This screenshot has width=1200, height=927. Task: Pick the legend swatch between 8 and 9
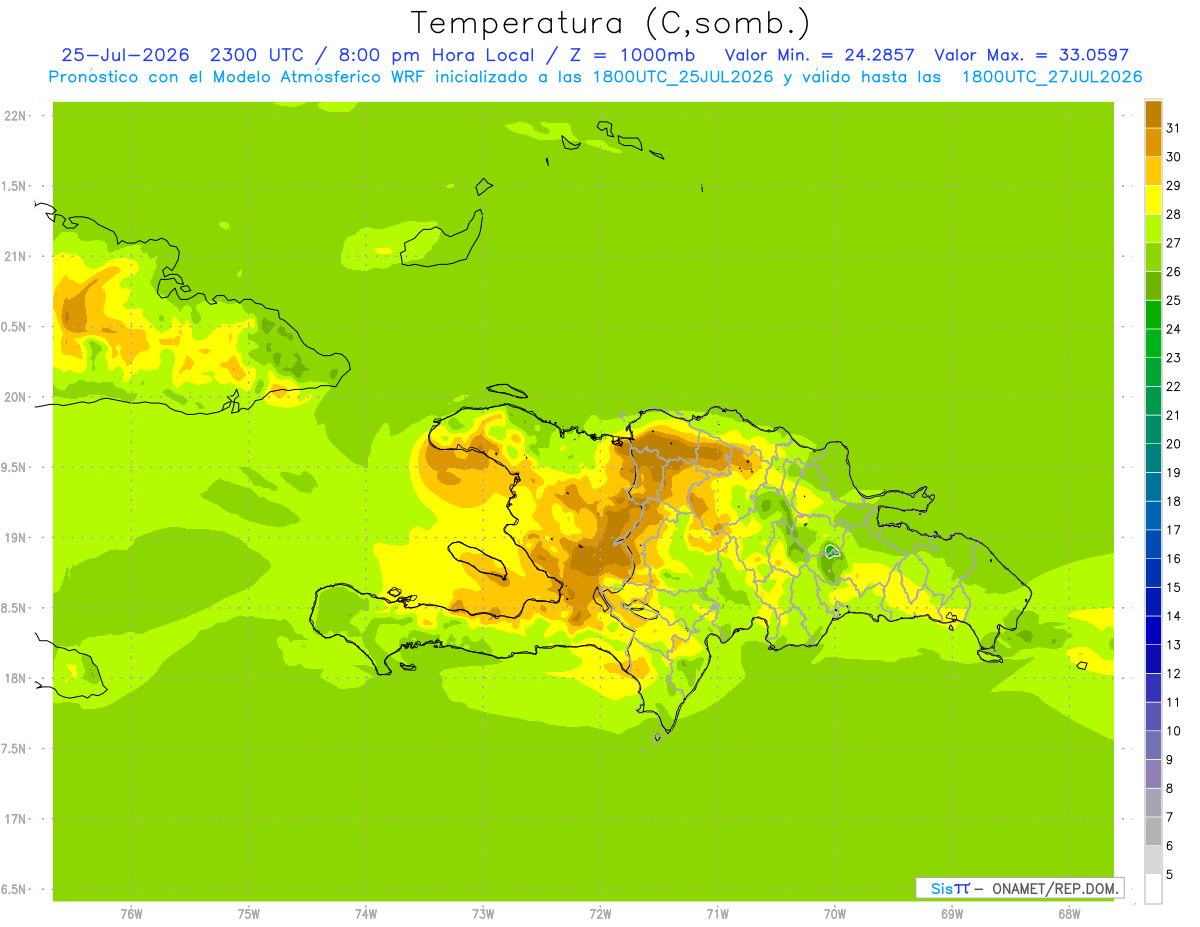[1153, 774]
